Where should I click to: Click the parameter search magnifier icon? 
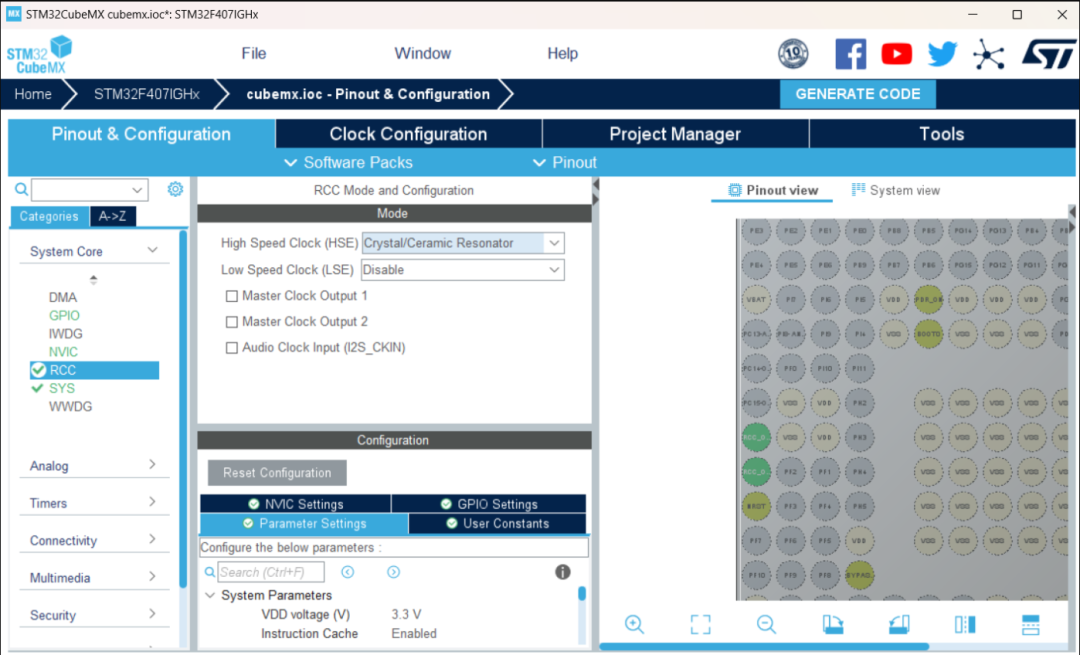click(x=210, y=572)
